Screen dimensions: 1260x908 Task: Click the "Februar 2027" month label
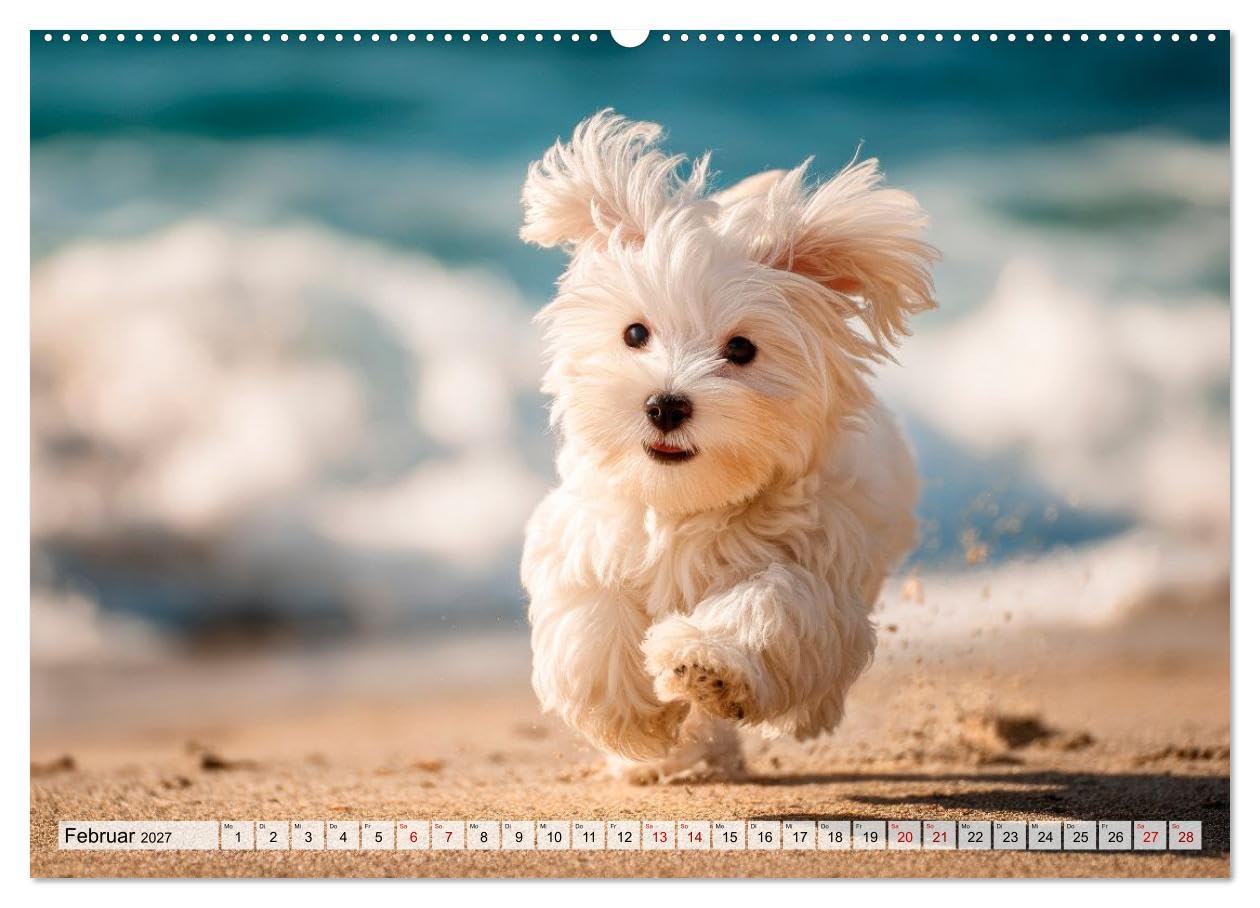(118, 836)
